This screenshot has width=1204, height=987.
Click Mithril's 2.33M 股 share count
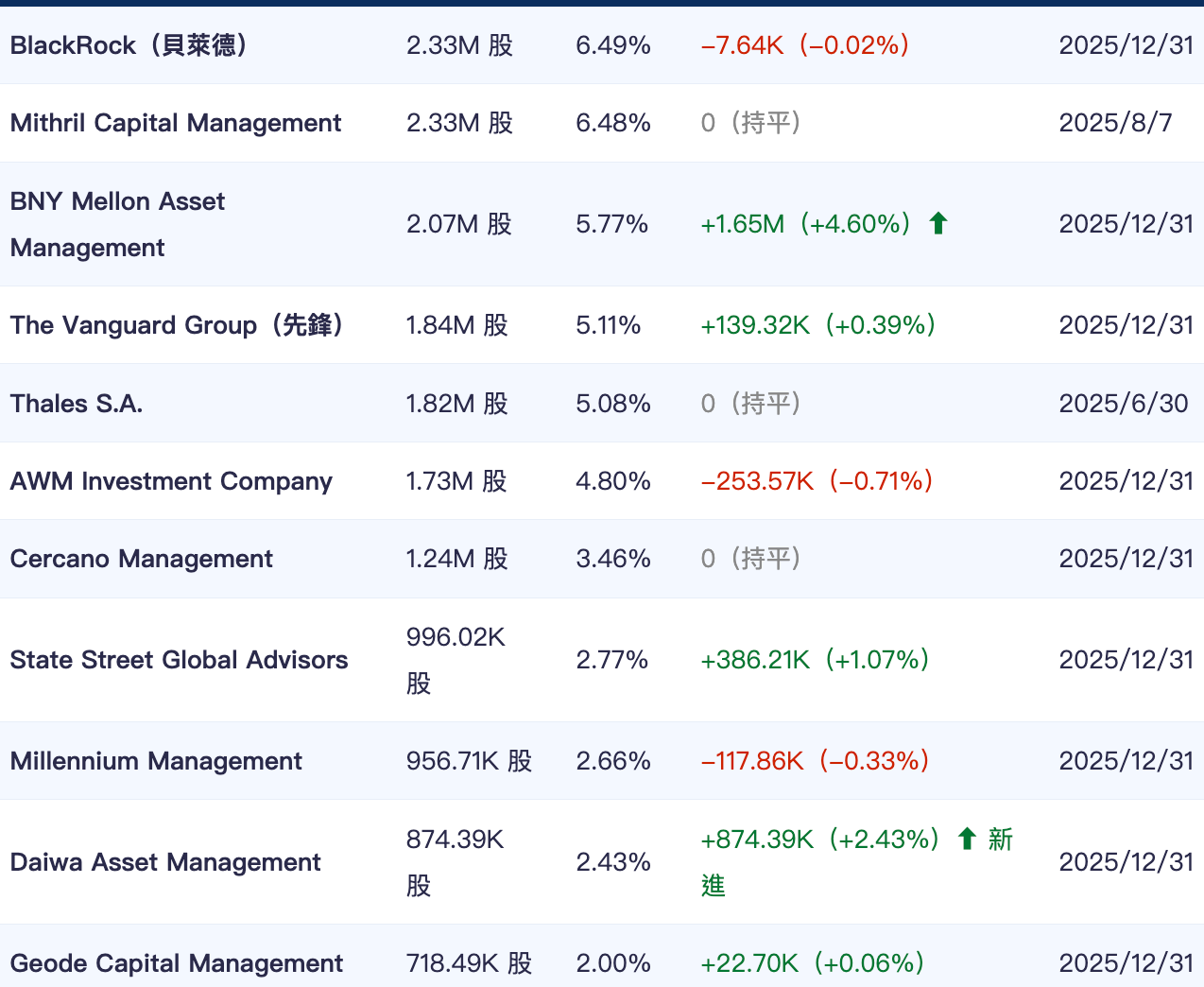coord(459,123)
